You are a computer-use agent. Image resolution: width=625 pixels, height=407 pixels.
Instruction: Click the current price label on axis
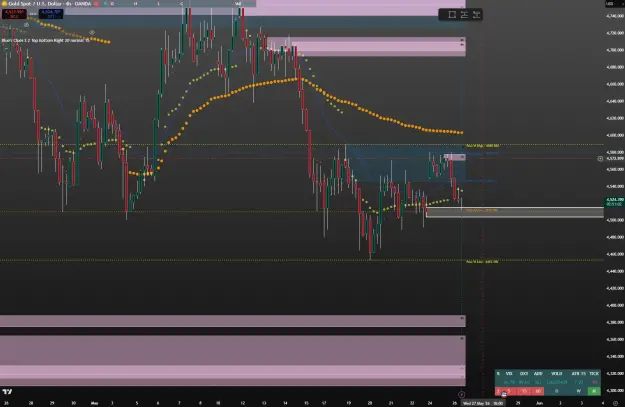click(614, 202)
